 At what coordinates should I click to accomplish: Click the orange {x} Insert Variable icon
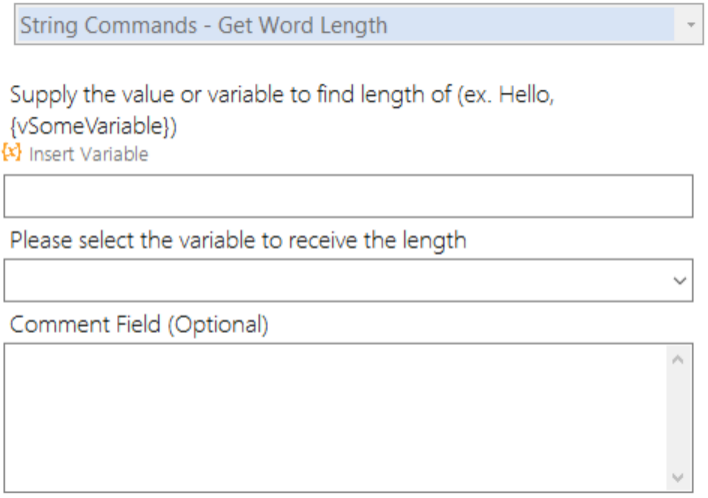coord(11,153)
